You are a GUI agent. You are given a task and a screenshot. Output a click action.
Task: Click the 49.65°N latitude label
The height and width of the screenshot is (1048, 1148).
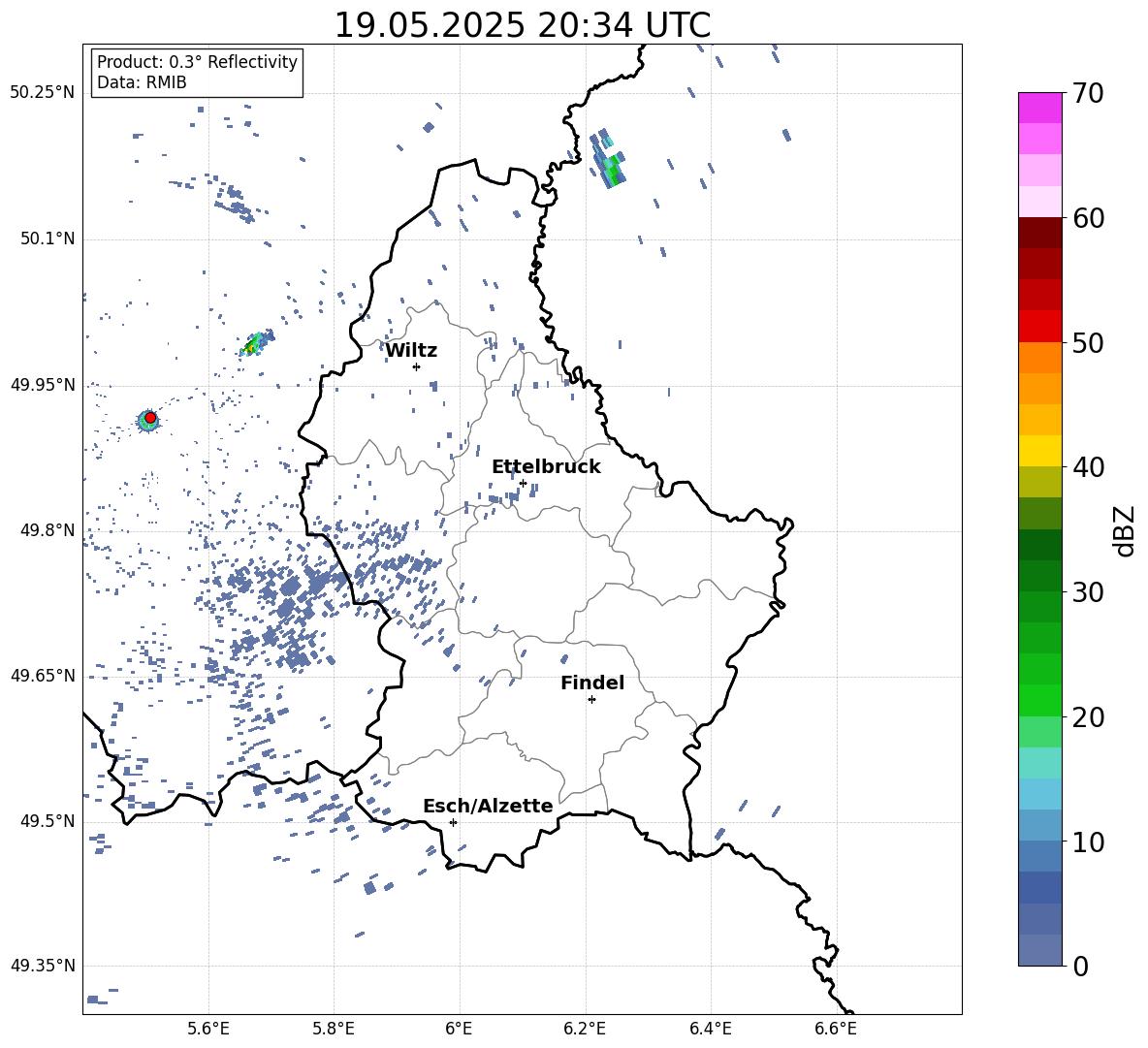42,676
